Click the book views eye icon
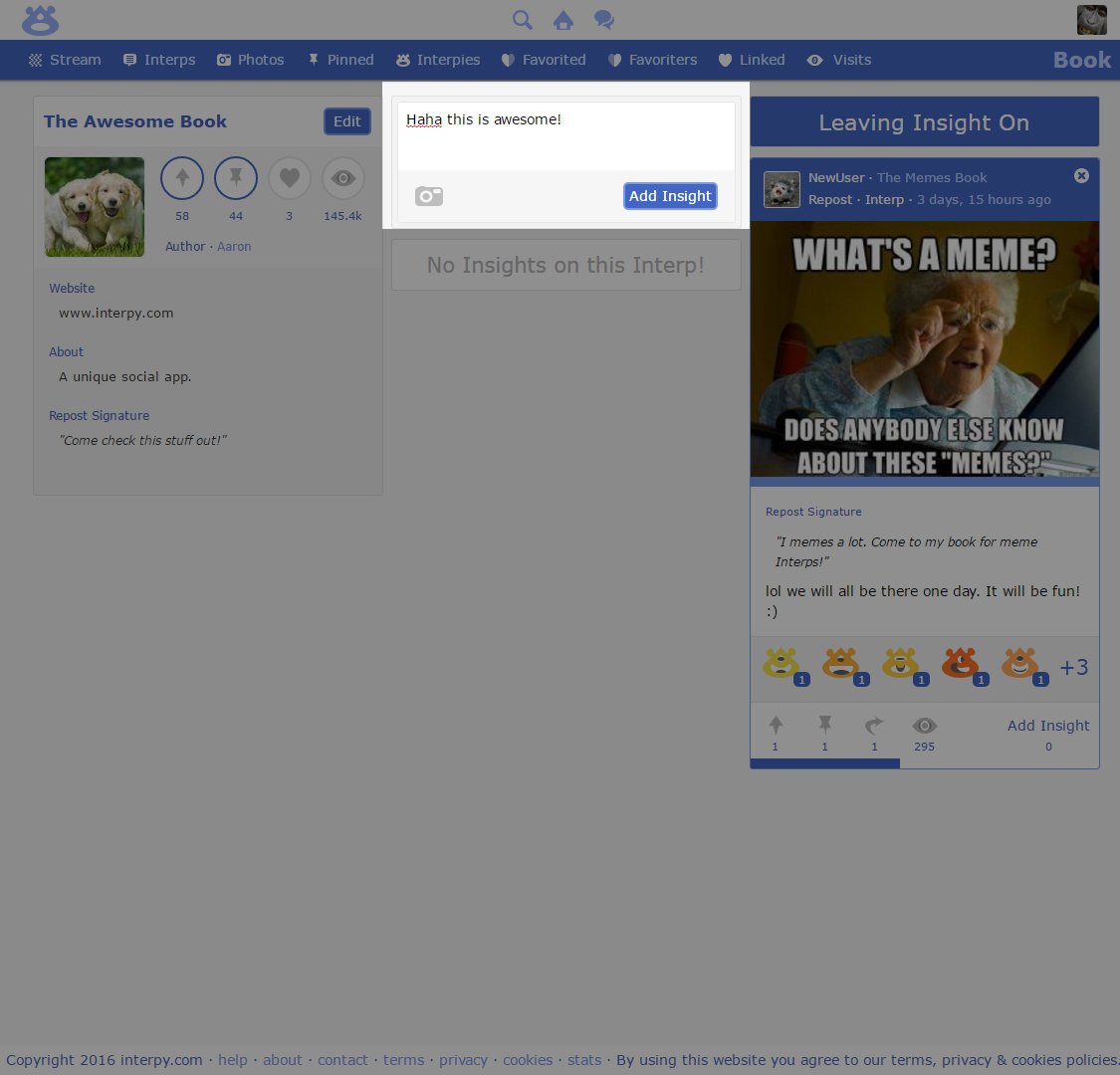This screenshot has height=1075, width=1120. point(342,178)
